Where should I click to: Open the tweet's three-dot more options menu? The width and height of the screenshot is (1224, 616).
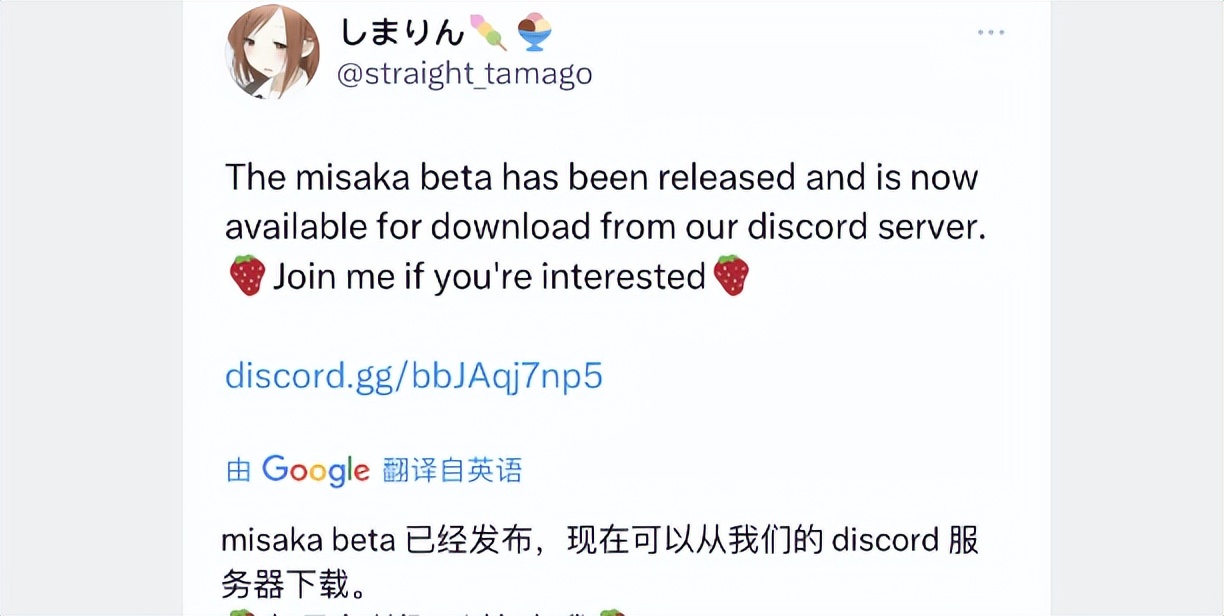[990, 33]
